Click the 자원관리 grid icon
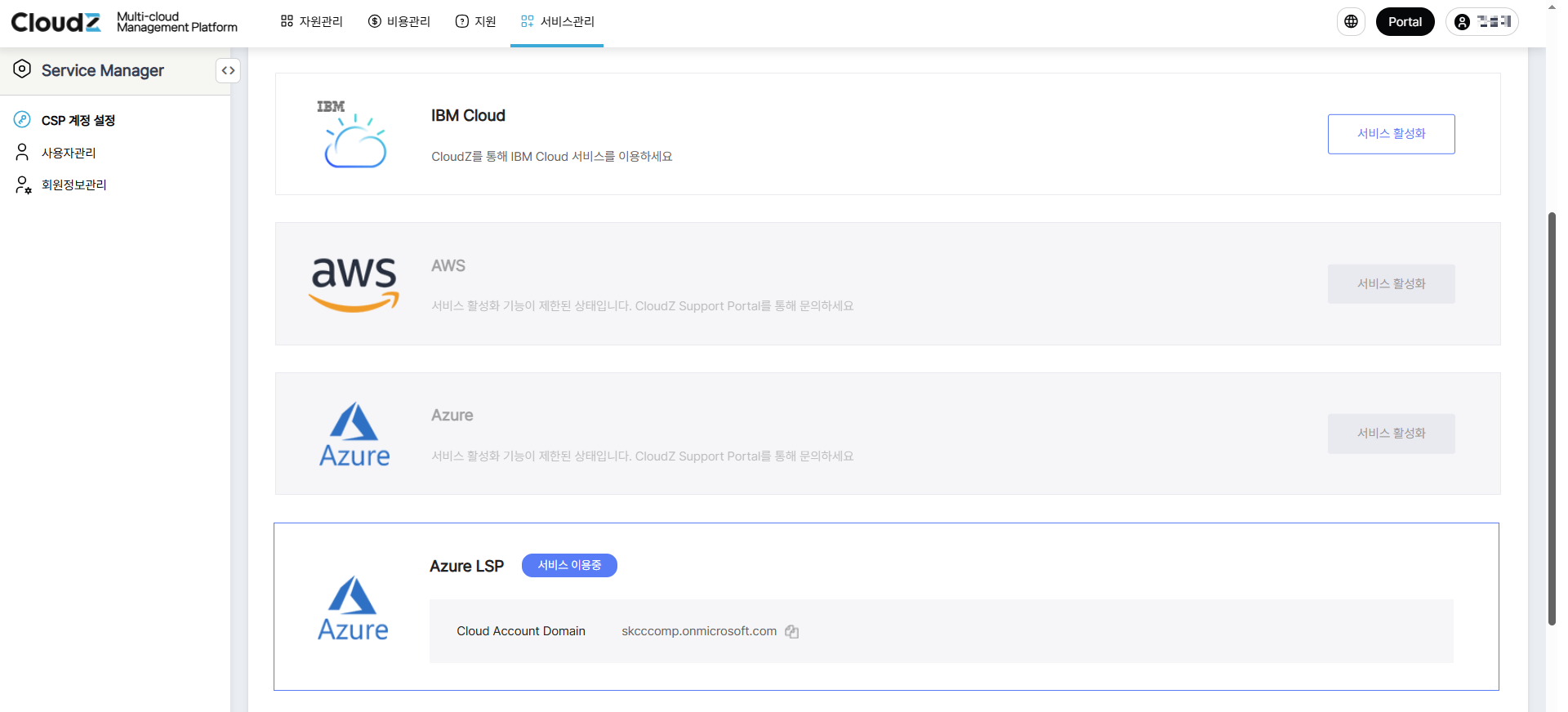 coord(287,22)
